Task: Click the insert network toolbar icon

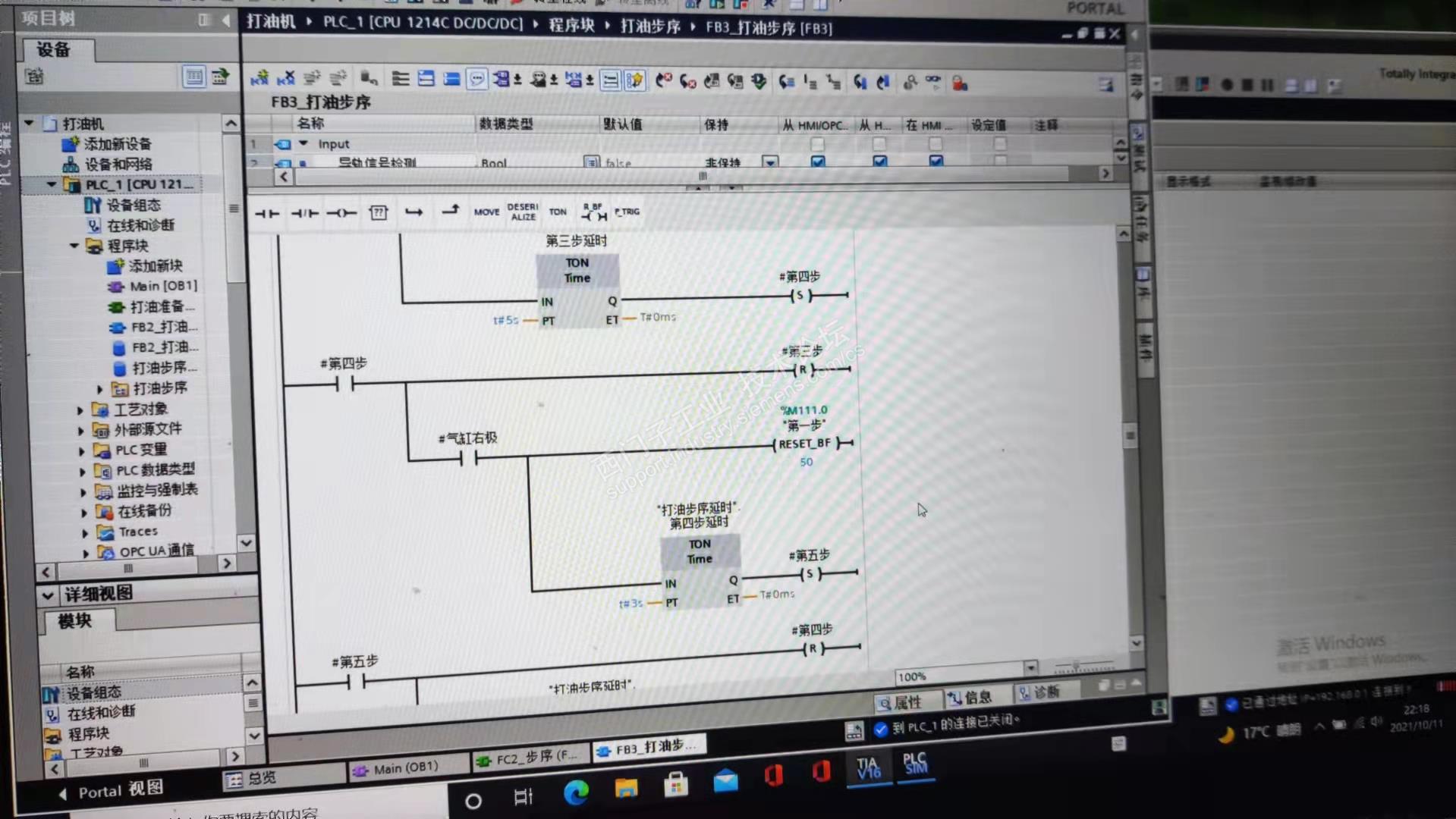Action: point(260,78)
